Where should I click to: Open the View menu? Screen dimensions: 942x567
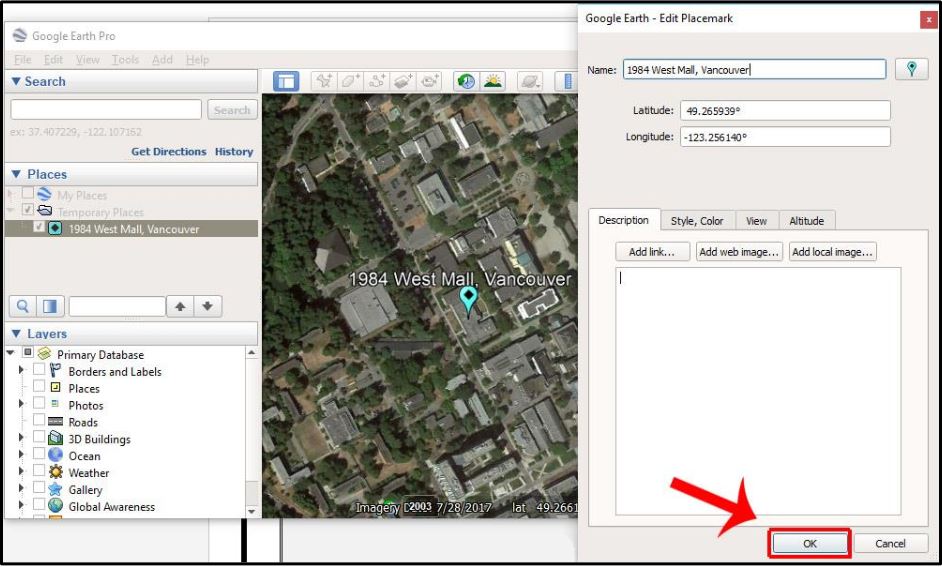click(88, 59)
